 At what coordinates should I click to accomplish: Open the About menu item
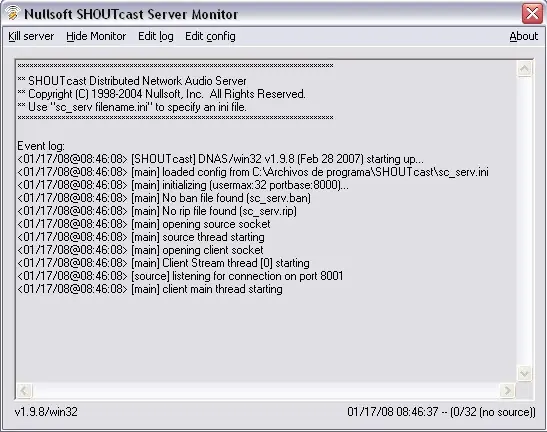[523, 36]
